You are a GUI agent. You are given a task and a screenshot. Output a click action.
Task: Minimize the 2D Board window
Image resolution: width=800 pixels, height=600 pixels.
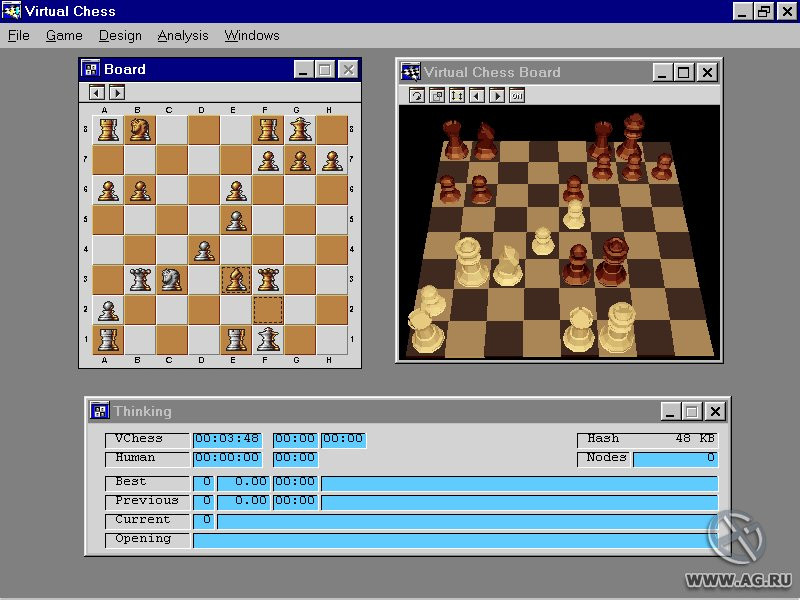303,69
